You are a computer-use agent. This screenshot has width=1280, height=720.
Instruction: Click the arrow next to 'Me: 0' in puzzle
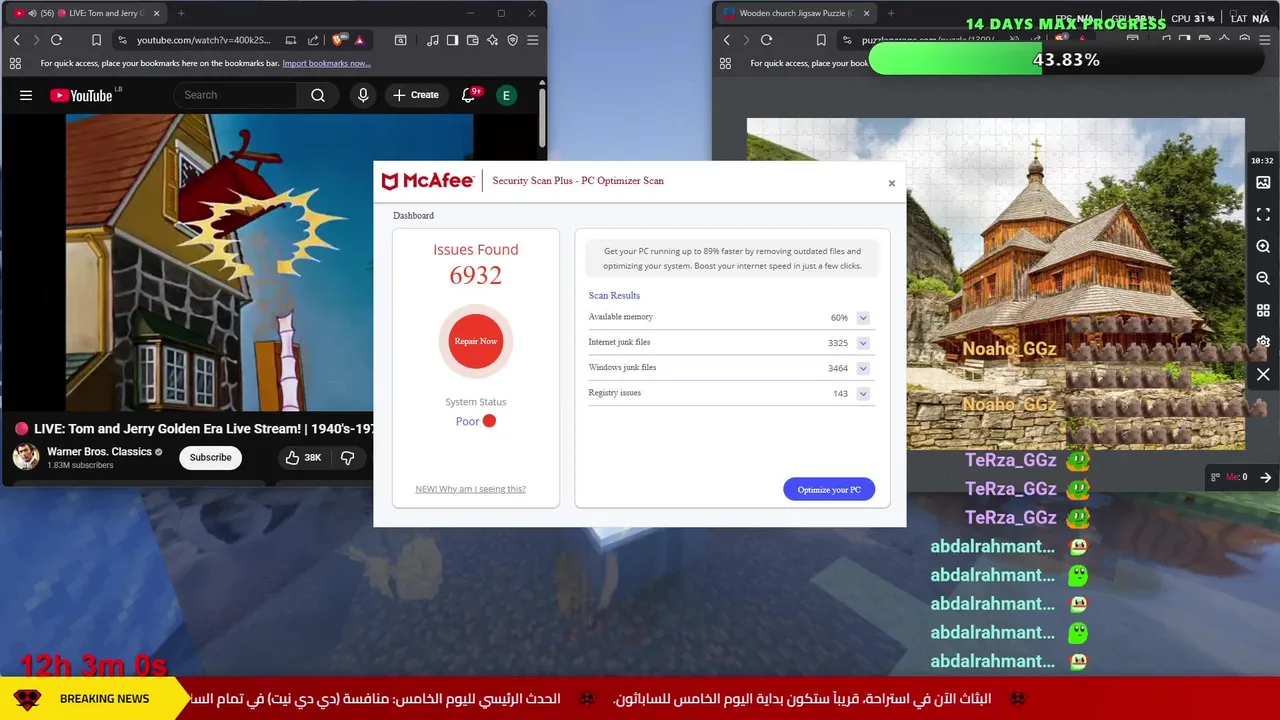pos(1266,477)
